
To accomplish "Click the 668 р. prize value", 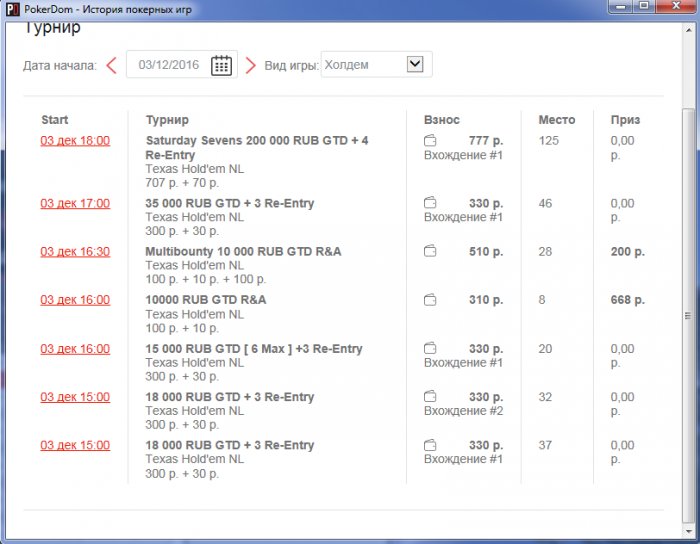I will (628, 299).
